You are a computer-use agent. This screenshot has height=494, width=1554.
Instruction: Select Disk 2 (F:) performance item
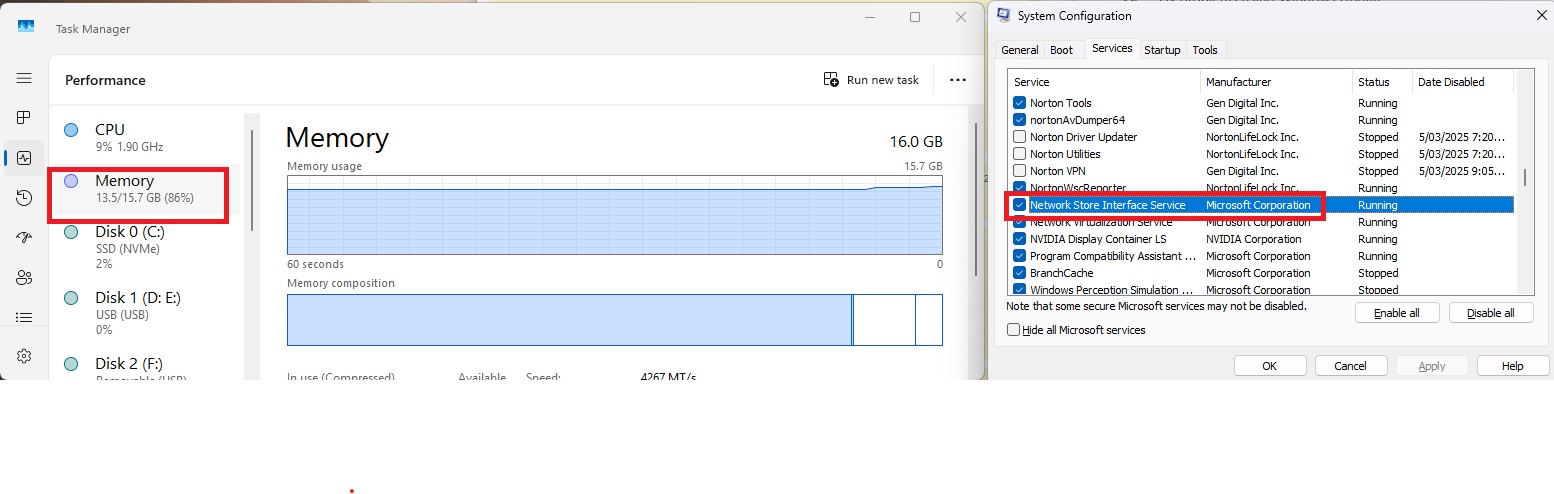click(148, 367)
